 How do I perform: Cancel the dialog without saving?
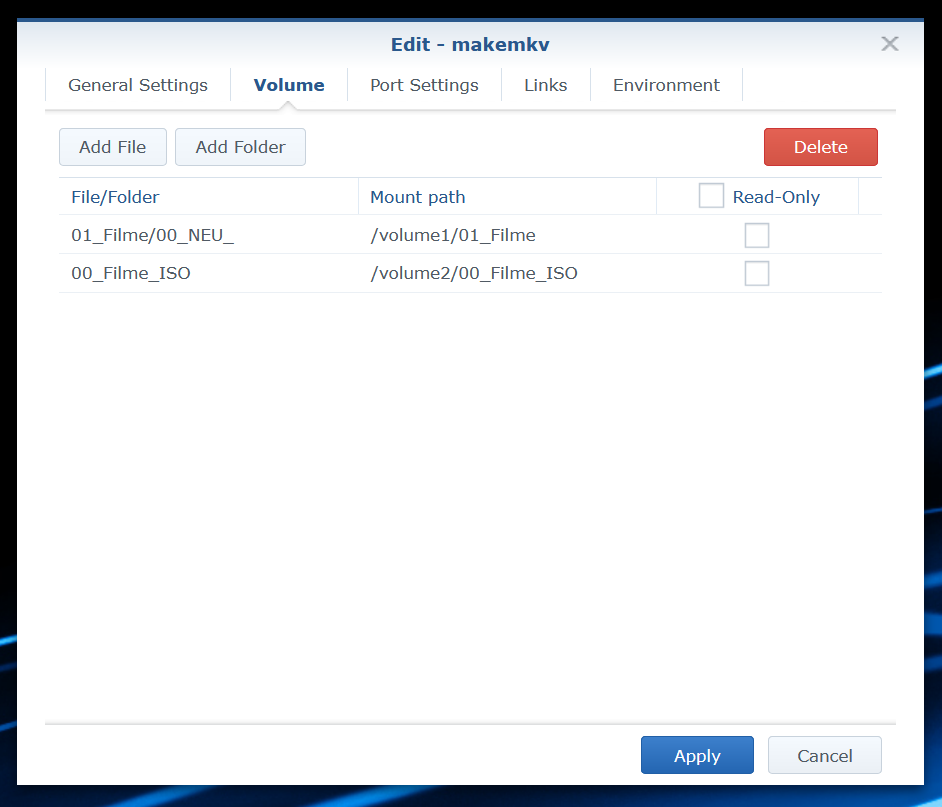(824, 755)
